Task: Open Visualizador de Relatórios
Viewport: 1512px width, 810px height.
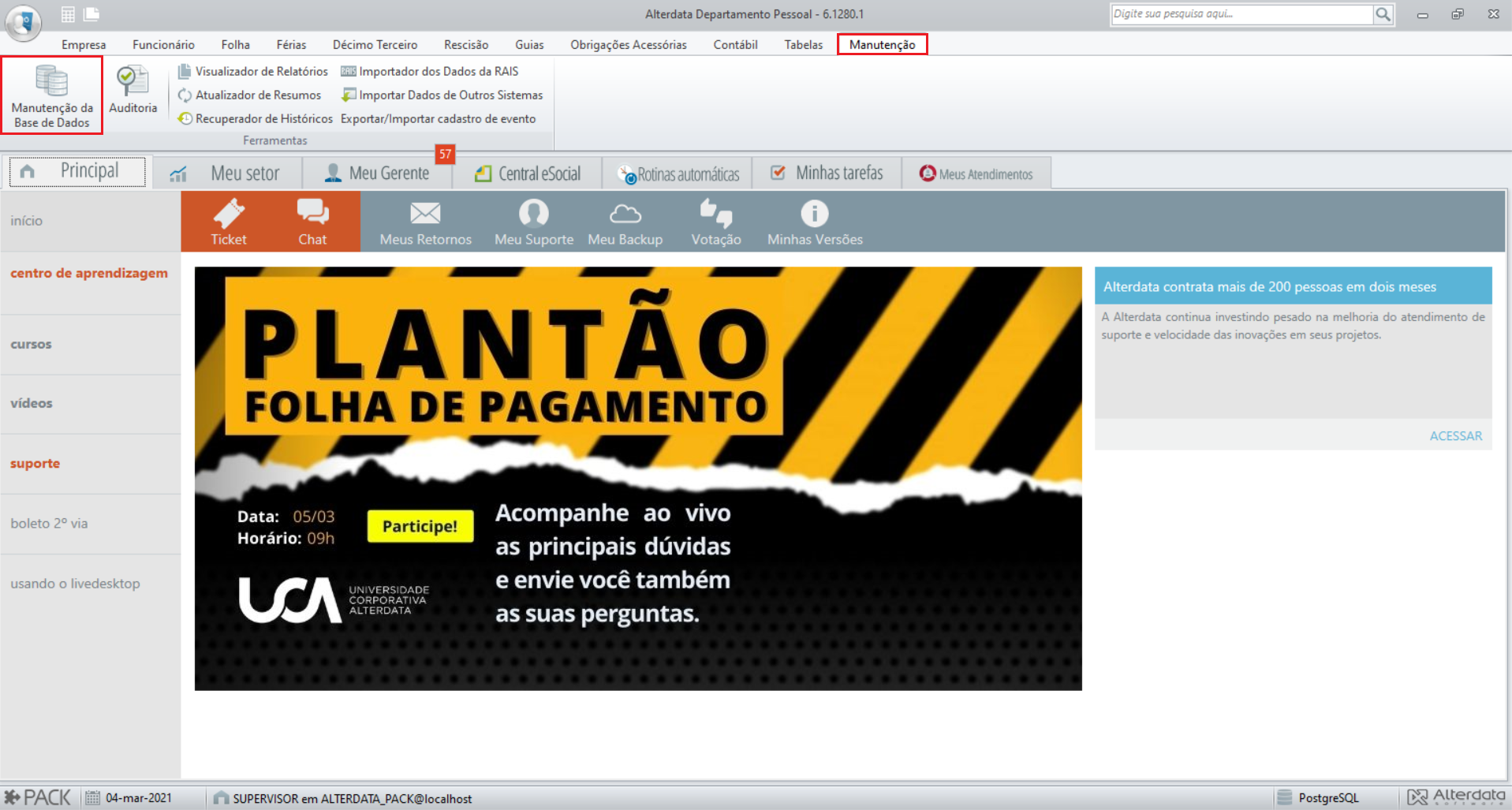Action: click(x=253, y=71)
